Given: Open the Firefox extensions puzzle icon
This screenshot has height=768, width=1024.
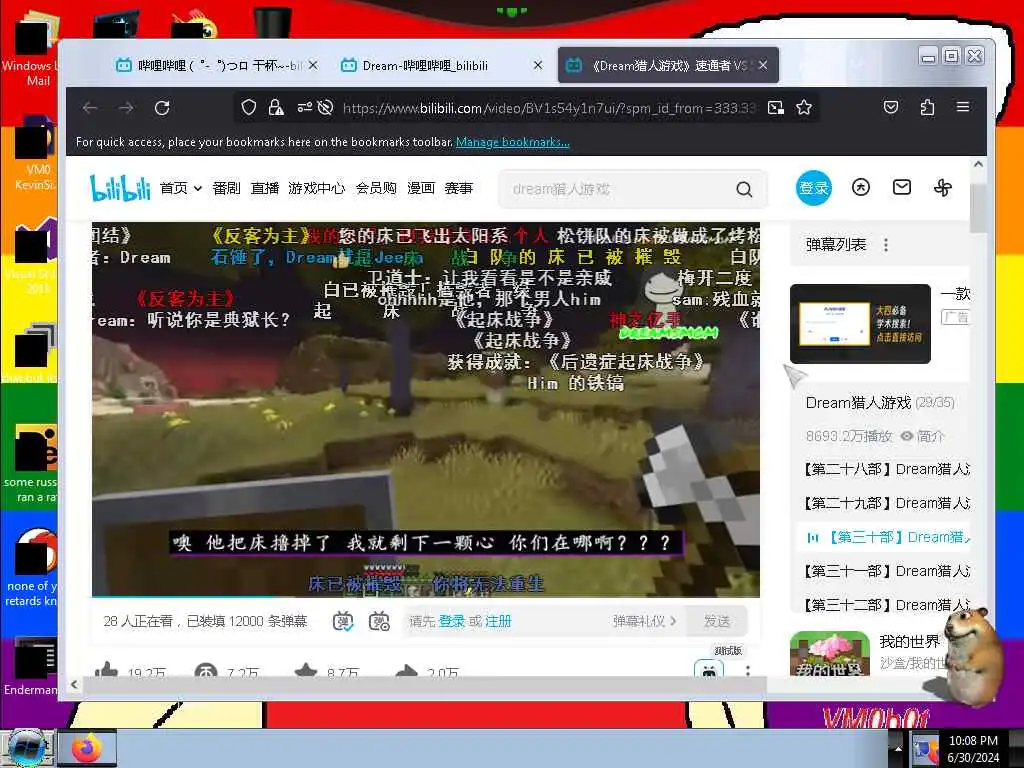Looking at the screenshot, I should pyautogui.click(x=927, y=108).
